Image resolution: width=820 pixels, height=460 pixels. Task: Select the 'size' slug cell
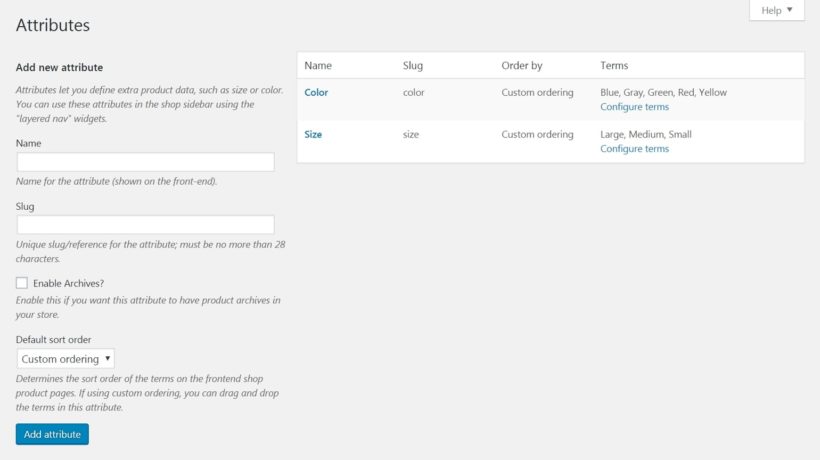tap(411, 134)
